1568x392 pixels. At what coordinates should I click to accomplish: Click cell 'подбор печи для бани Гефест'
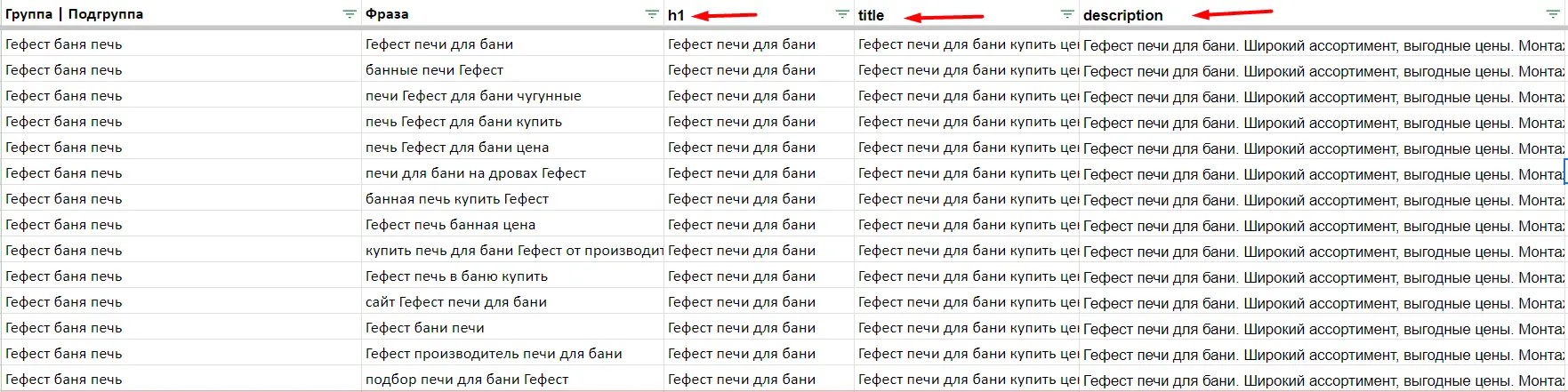[467, 380]
